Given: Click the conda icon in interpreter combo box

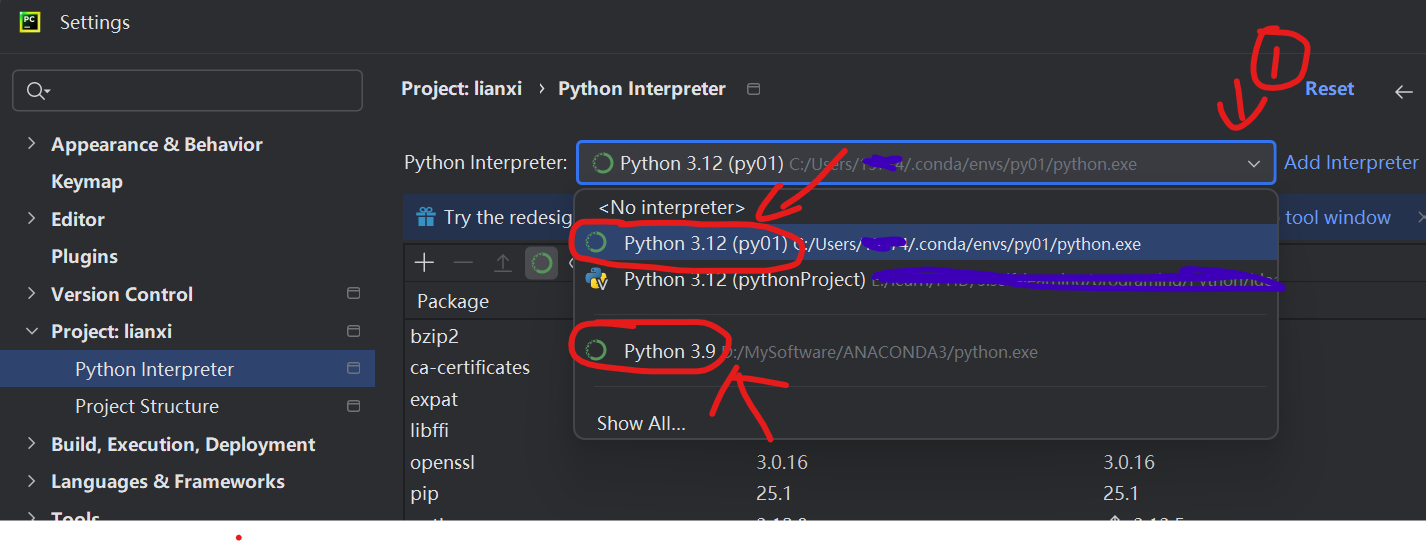Looking at the screenshot, I should tap(603, 163).
